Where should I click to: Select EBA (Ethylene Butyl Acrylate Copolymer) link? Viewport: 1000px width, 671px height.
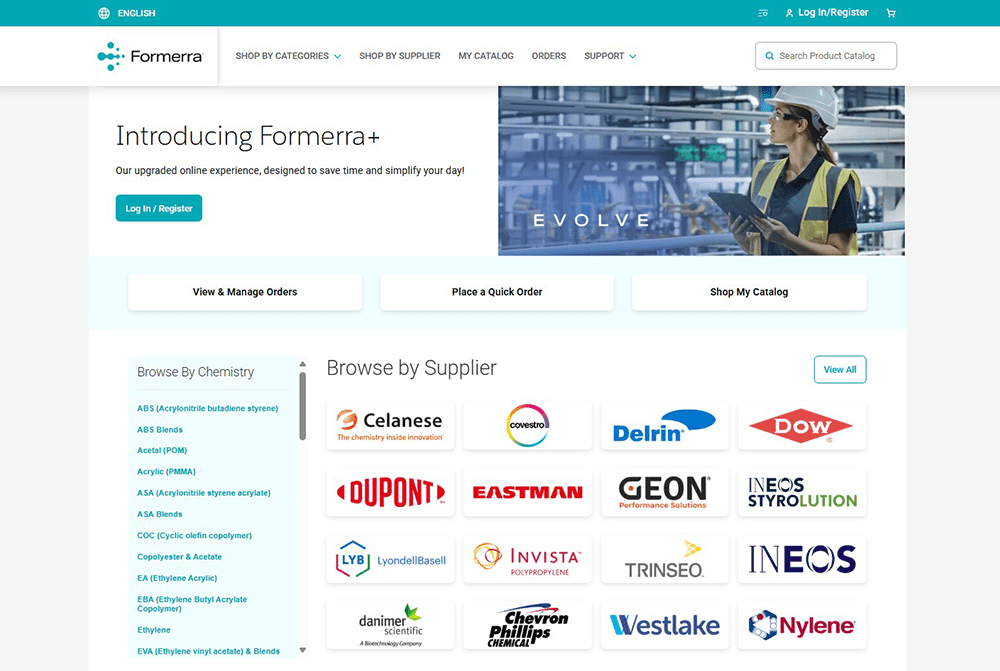[192, 604]
